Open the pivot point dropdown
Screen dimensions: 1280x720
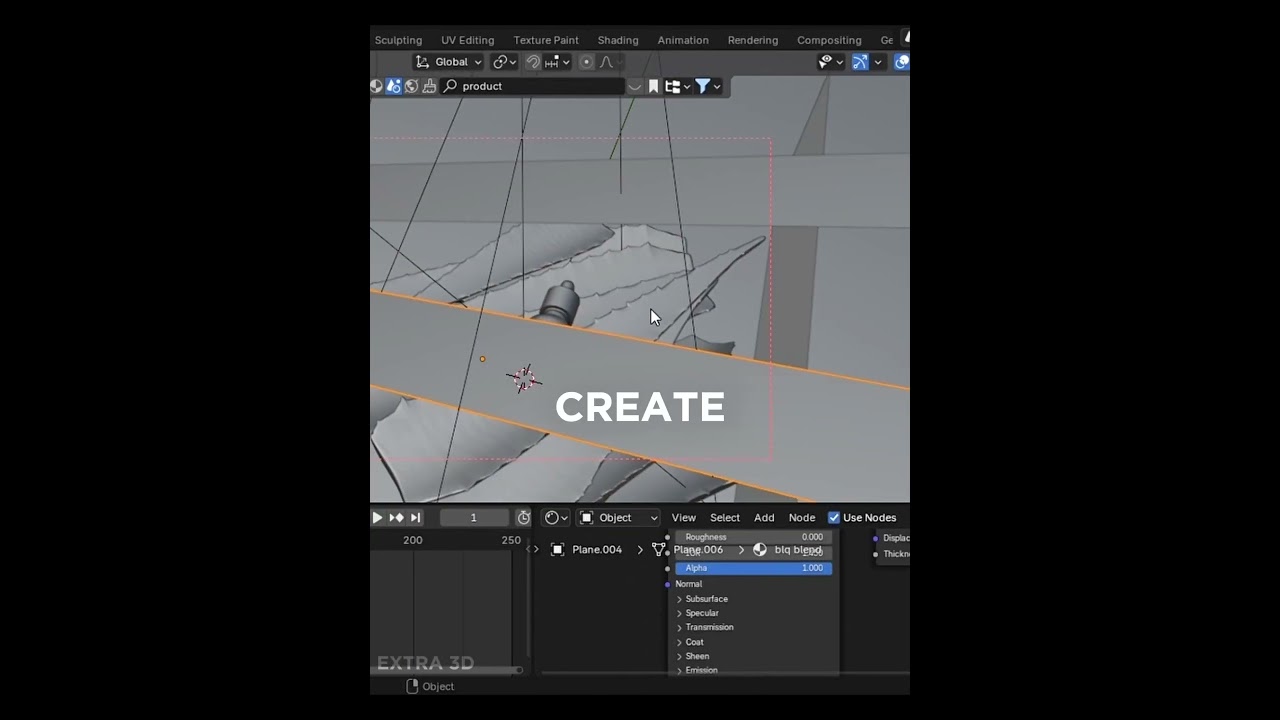505,62
